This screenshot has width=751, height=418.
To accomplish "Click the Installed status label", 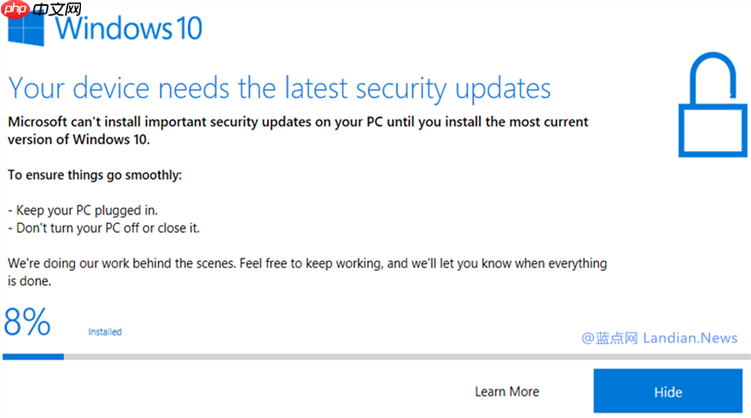I will click(x=105, y=331).
